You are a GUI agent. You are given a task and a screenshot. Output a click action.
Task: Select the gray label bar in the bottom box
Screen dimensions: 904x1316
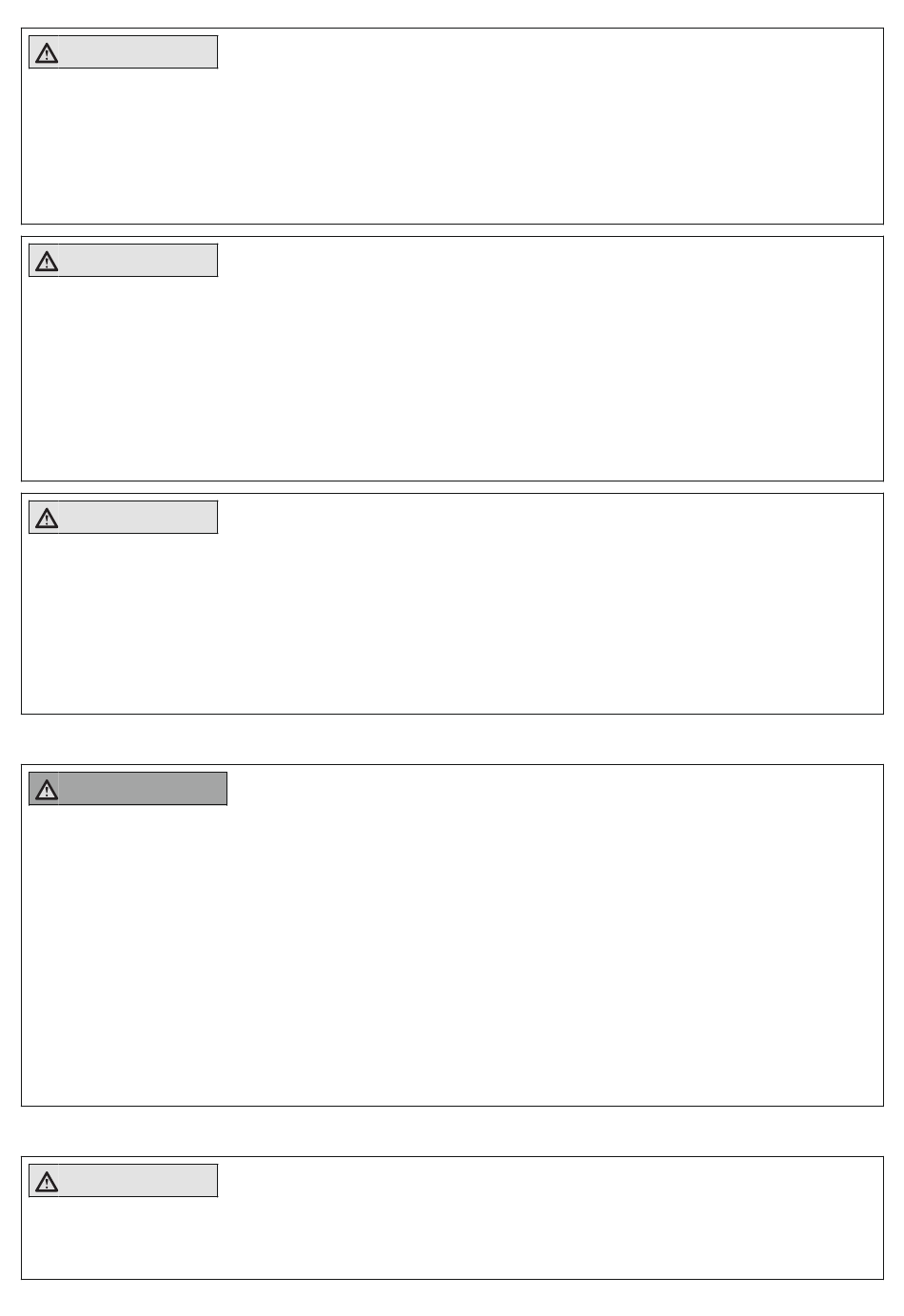point(138,1181)
